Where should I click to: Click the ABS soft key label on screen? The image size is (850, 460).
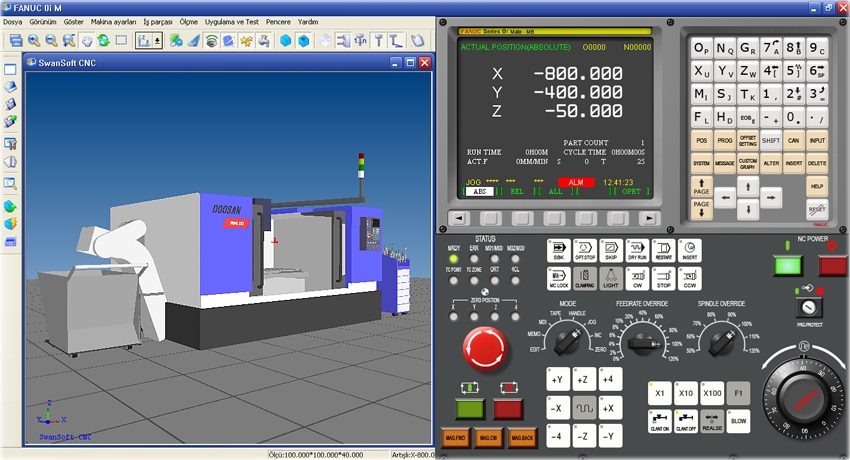[480, 191]
